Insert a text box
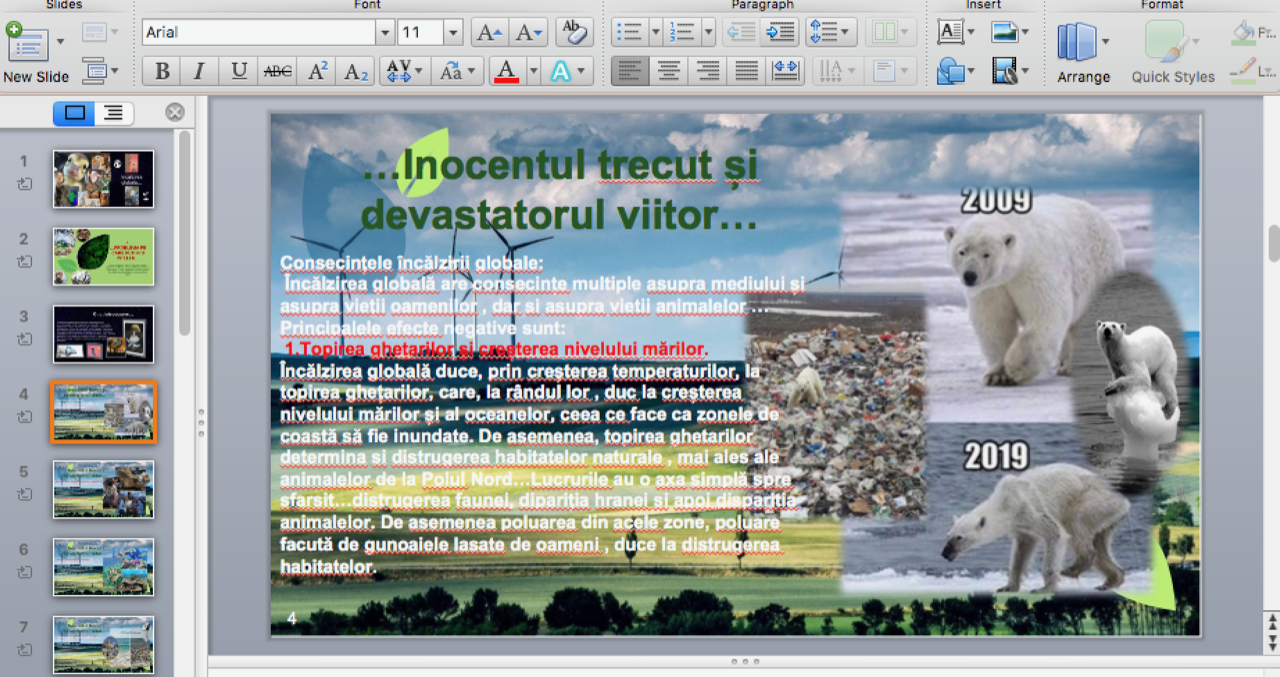The width and height of the screenshot is (1280, 677). [950, 32]
